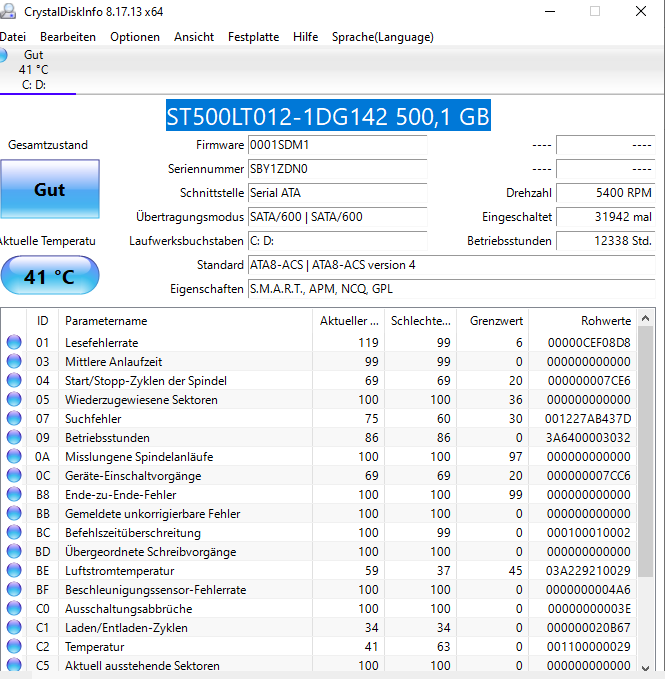Screen dimensions: 665x679
Task: Minimize the CrystalDiskInfo window
Action: point(550,11)
